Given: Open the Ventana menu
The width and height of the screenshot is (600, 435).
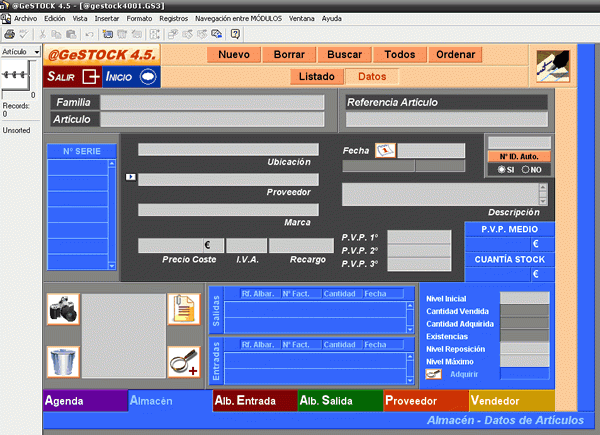Looking at the screenshot, I should click(302, 18).
